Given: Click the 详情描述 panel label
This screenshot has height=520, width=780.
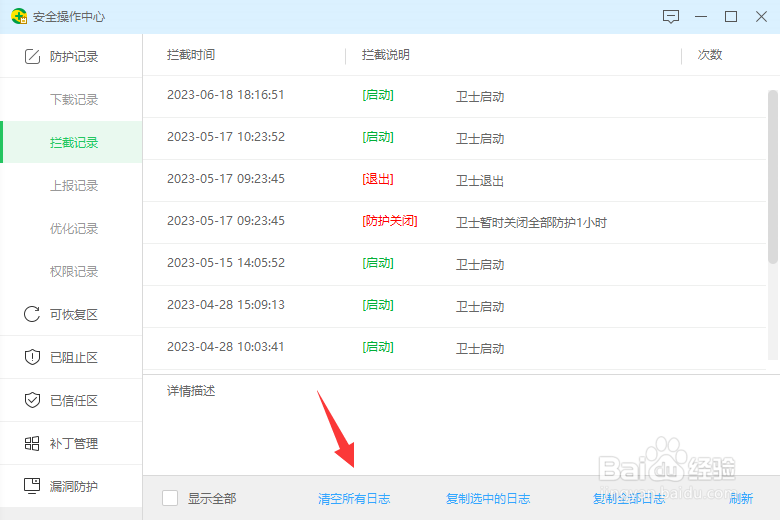Looking at the screenshot, I should pyautogui.click(x=191, y=391).
